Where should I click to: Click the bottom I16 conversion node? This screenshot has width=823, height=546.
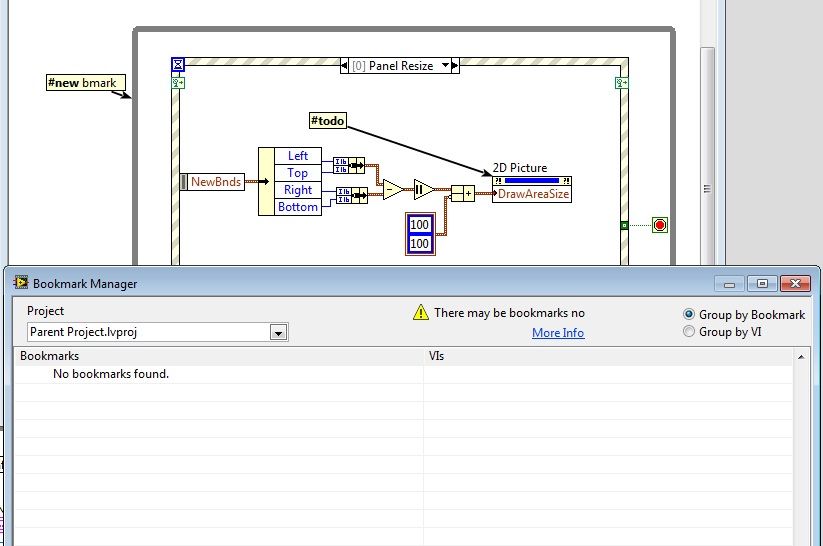[352, 196]
